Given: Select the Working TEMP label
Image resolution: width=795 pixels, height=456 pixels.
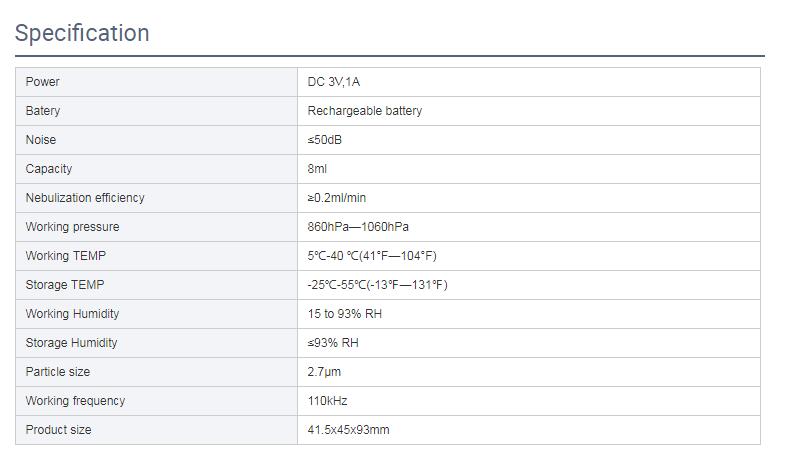Looking at the screenshot, I should pyautogui.click(x=62, y=256).
